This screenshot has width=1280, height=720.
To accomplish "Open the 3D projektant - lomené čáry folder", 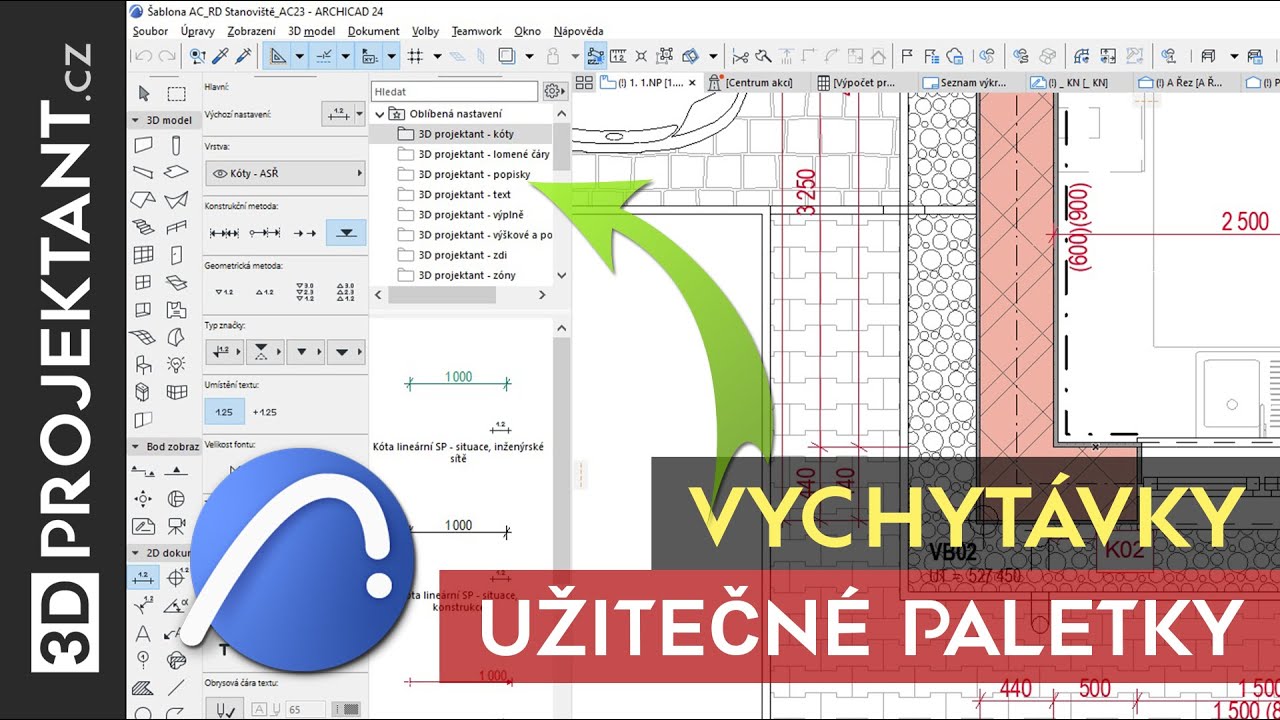I will pos(474,154).
